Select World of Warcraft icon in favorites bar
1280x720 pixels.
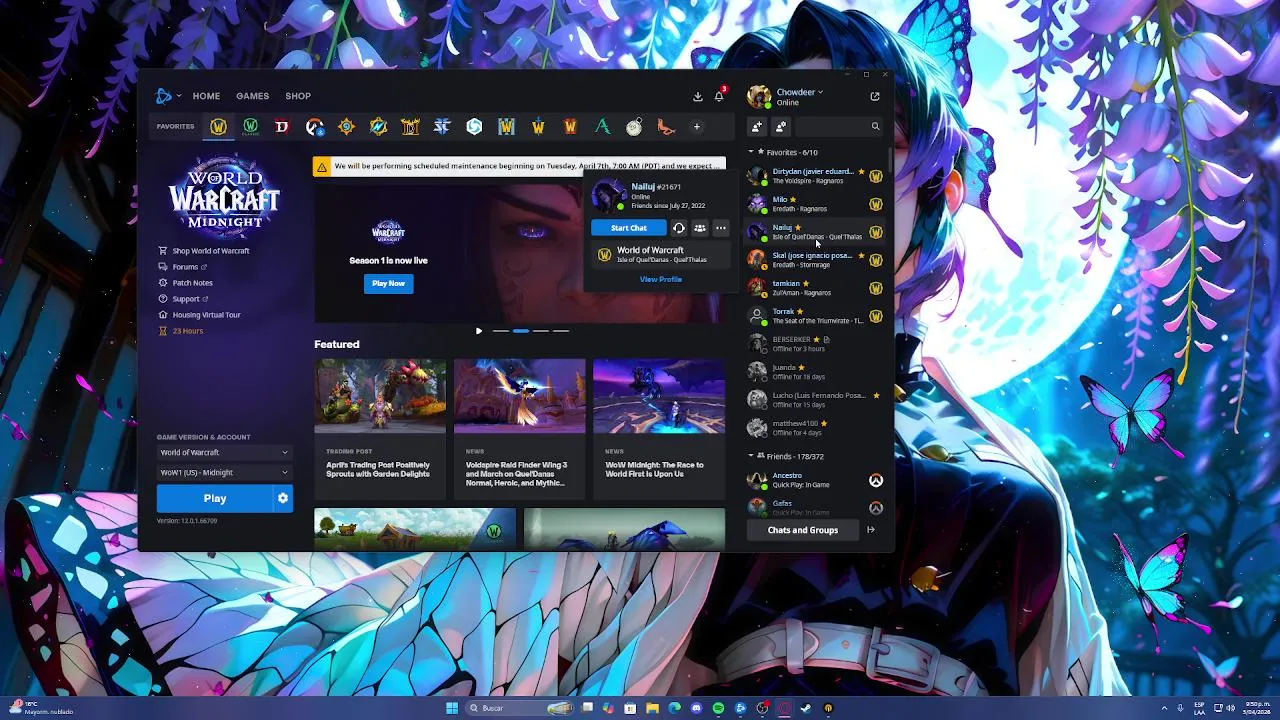(x=219, y=127)
